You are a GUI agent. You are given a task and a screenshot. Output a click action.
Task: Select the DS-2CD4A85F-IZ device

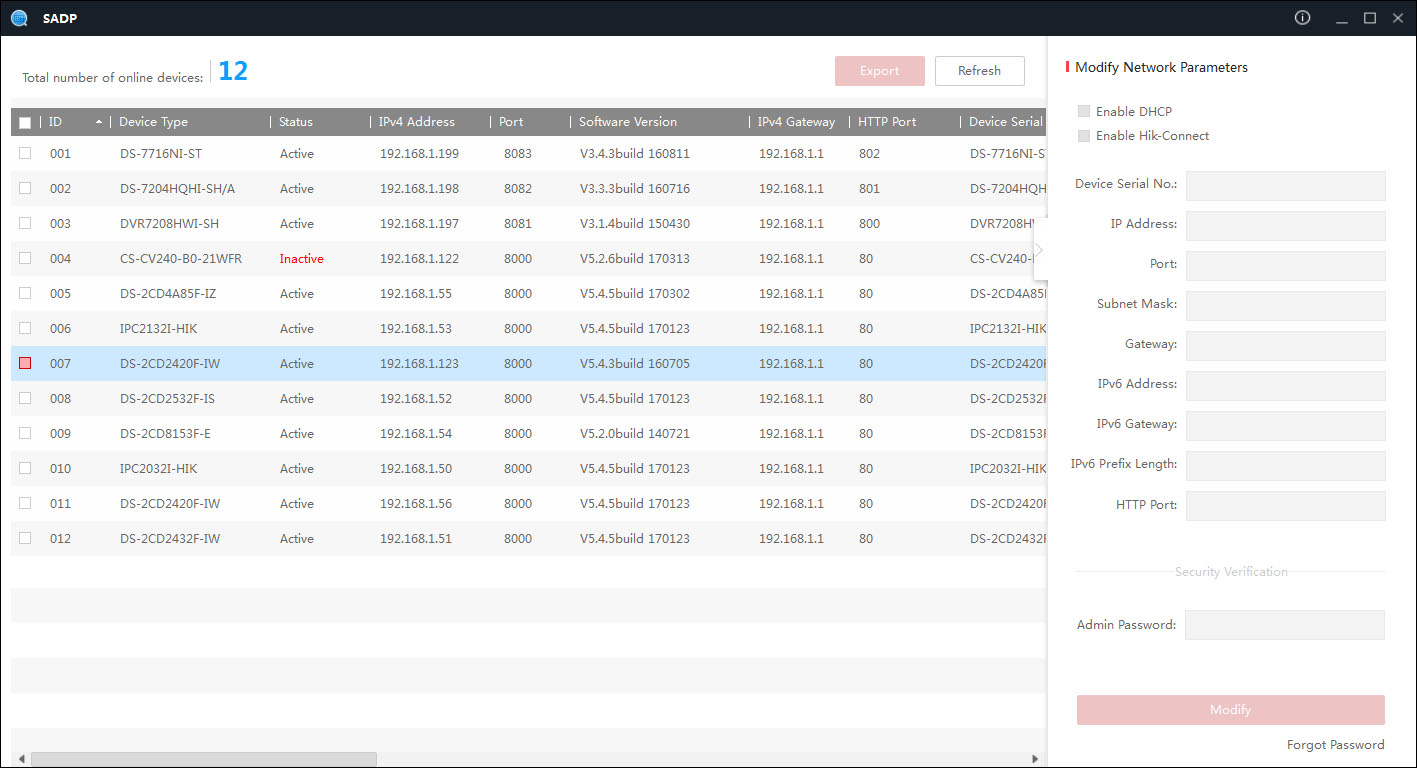click(168, 294)
